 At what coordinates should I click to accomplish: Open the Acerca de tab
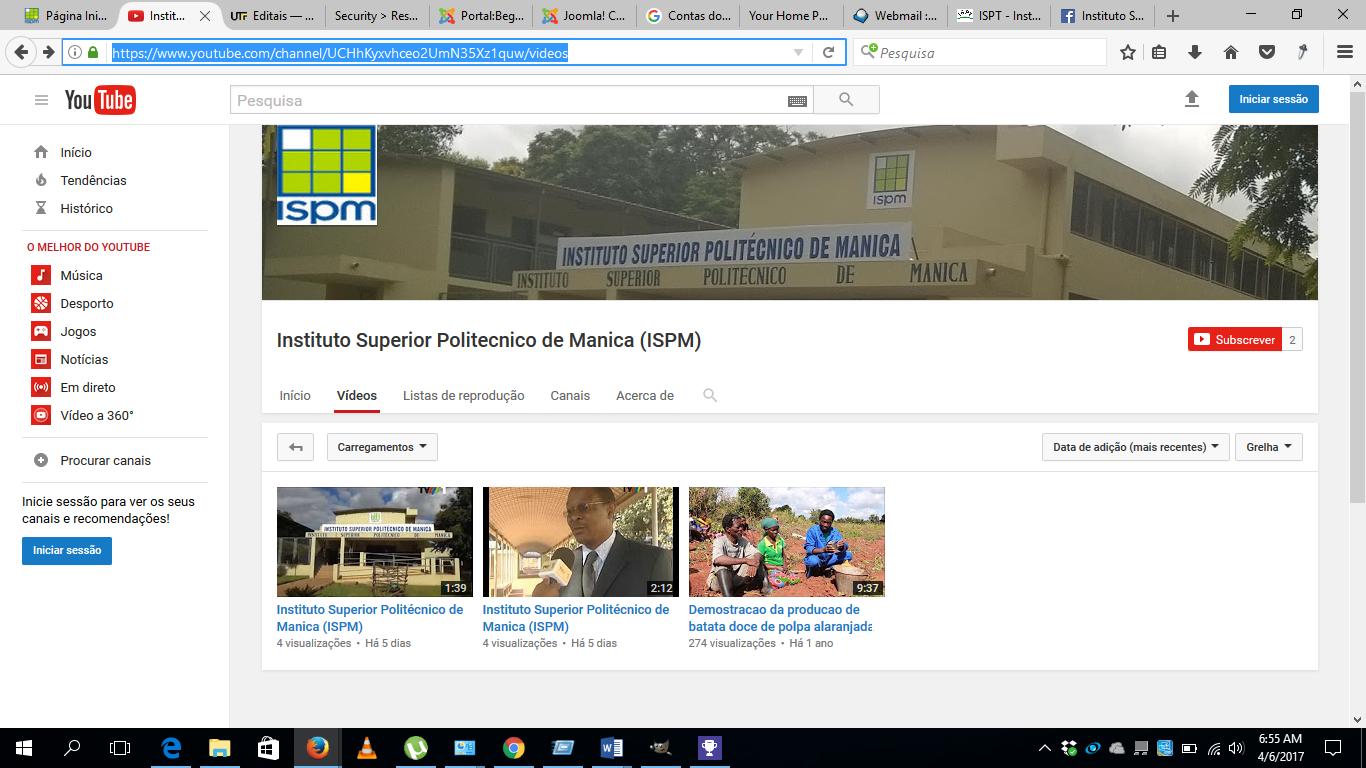point(645,396)
